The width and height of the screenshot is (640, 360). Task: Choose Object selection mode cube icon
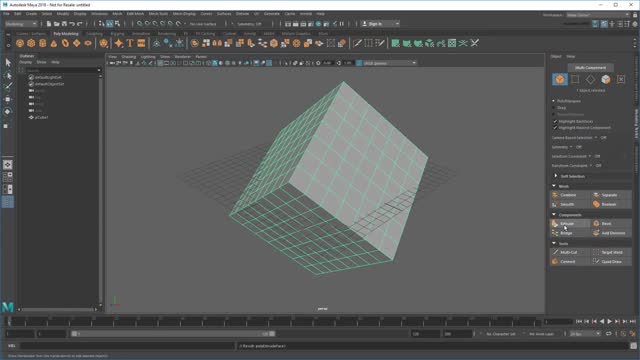[560, 80]
